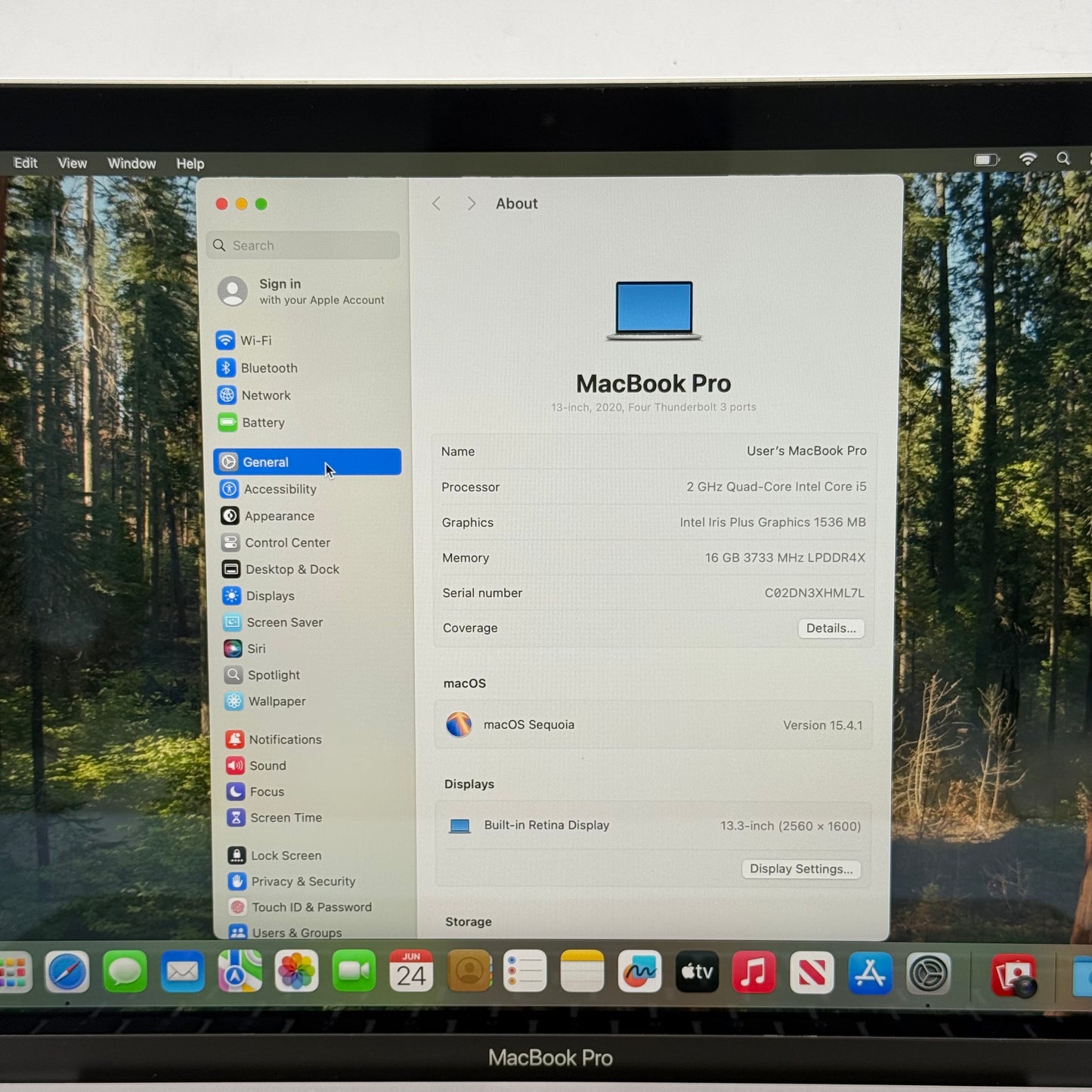
Task: Launch Freeform from the Dock
Action: (639, 972)
